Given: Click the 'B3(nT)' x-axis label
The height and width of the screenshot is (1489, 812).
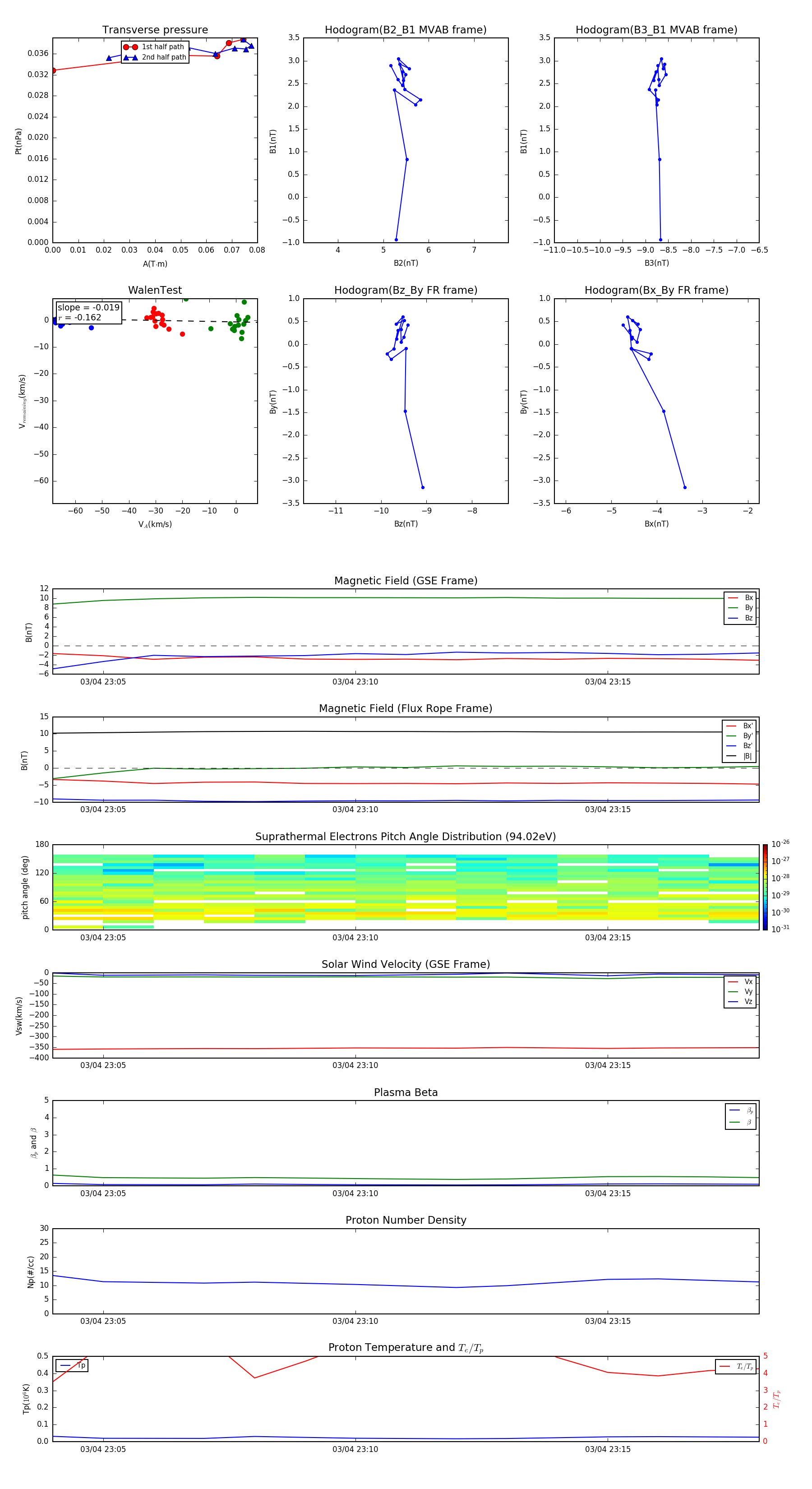Looking at the screenshot, I should (x=656, y=263).
